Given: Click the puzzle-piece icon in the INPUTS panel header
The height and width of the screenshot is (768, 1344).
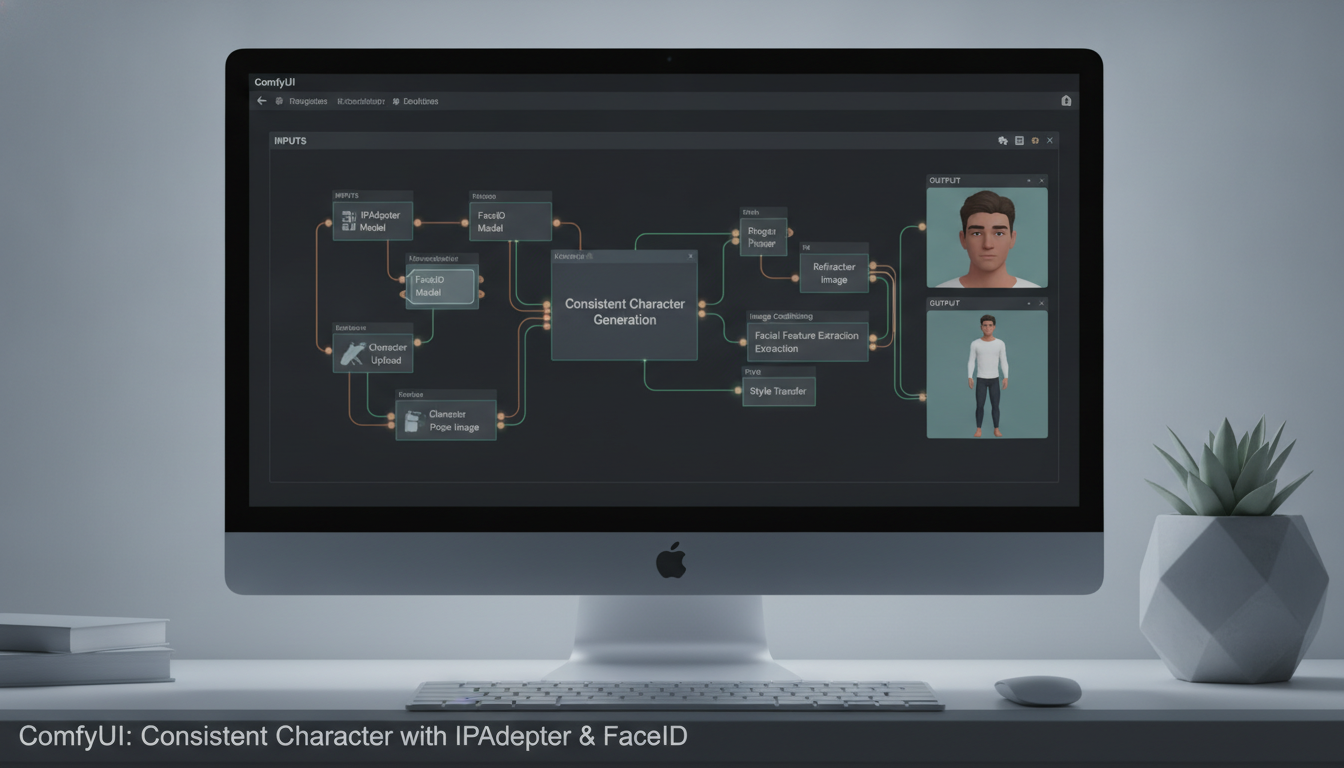Looking at the screenshot, I should click(1003, 141).
